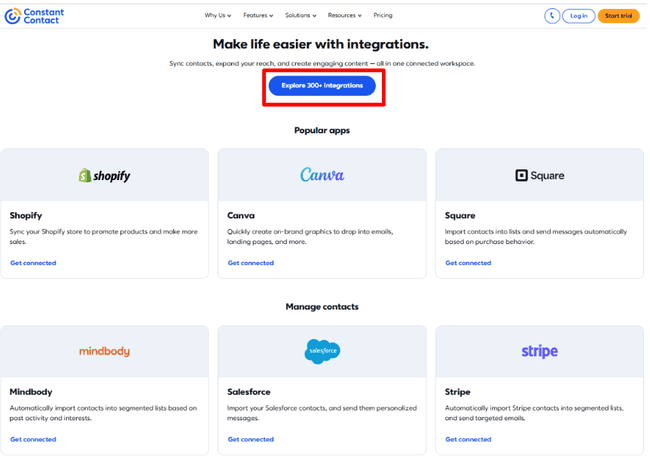Click the Constant Contact logo
The image size is (650, 467).
[34, 16]
